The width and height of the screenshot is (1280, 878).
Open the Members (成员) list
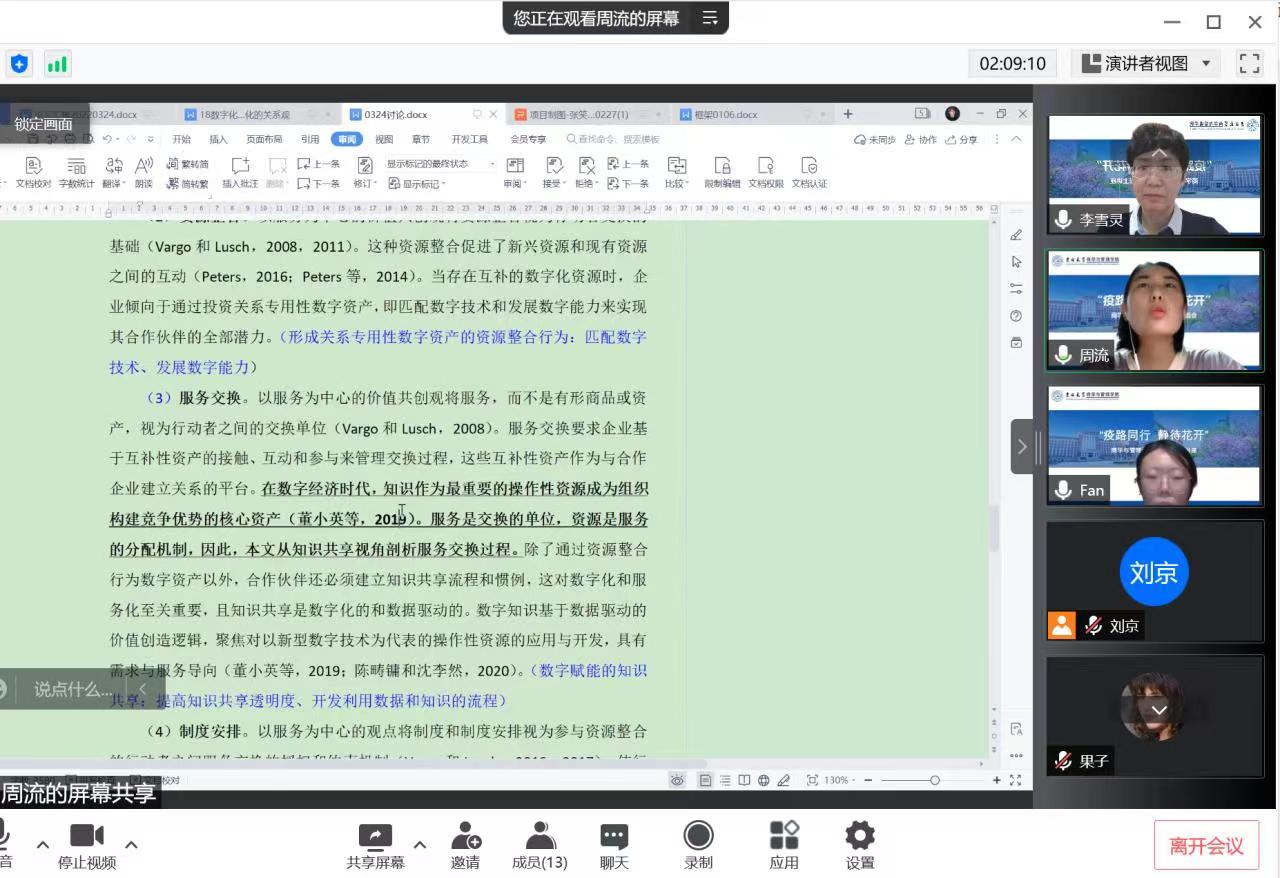[540, 837]
